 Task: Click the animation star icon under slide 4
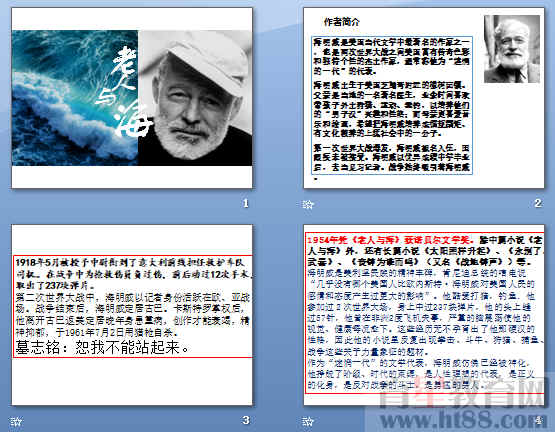click(x=308, y=421)
